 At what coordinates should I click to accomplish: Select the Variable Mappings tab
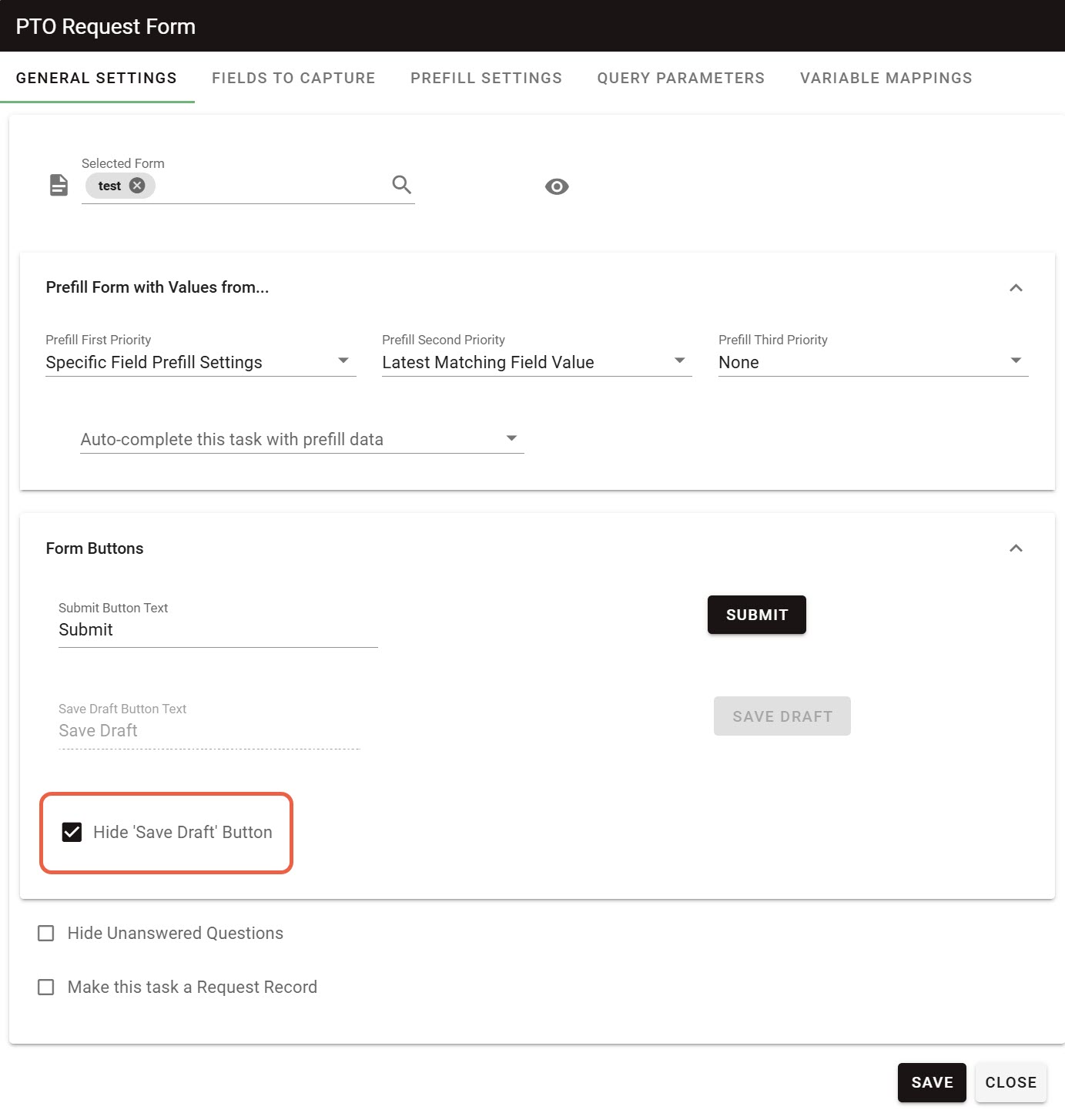point(886,78)
